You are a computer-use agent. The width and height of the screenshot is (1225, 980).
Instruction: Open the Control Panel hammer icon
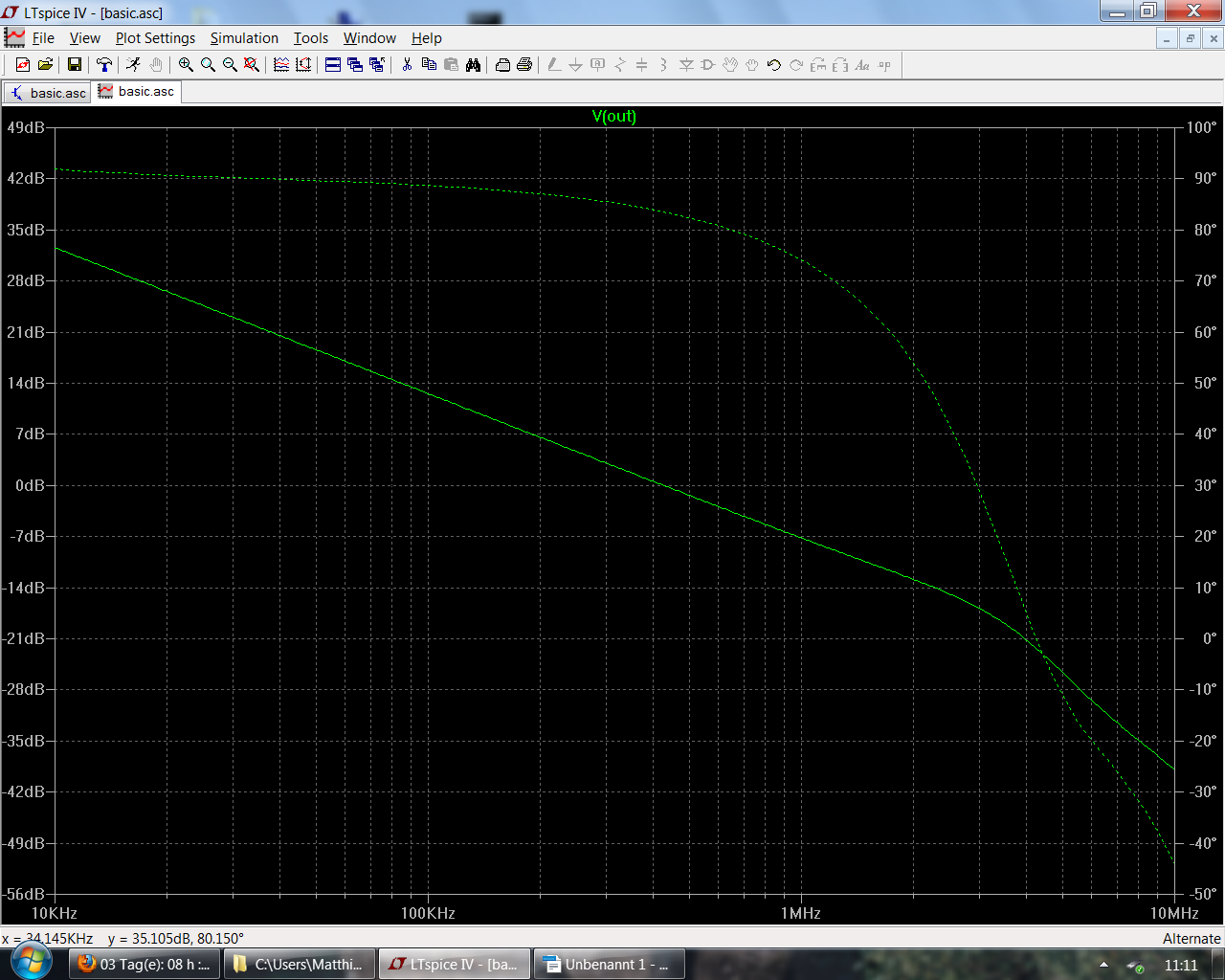pos(104,65)
